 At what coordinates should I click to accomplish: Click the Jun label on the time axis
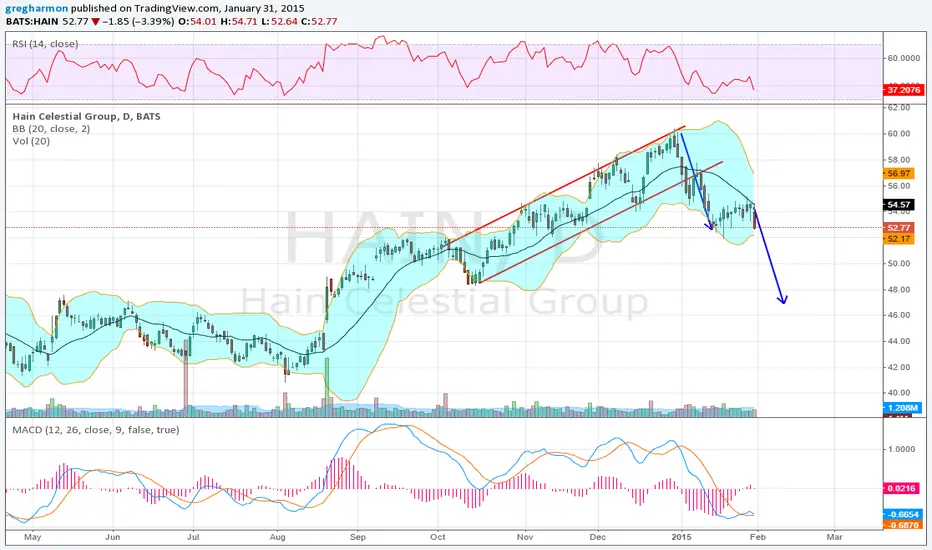point(112,537)
